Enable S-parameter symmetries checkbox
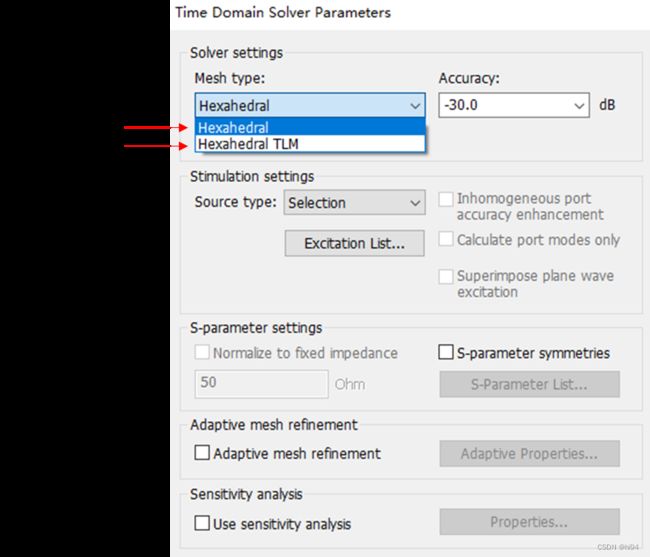The height and width of the screenshot is (557, 650). pos(446,352)
